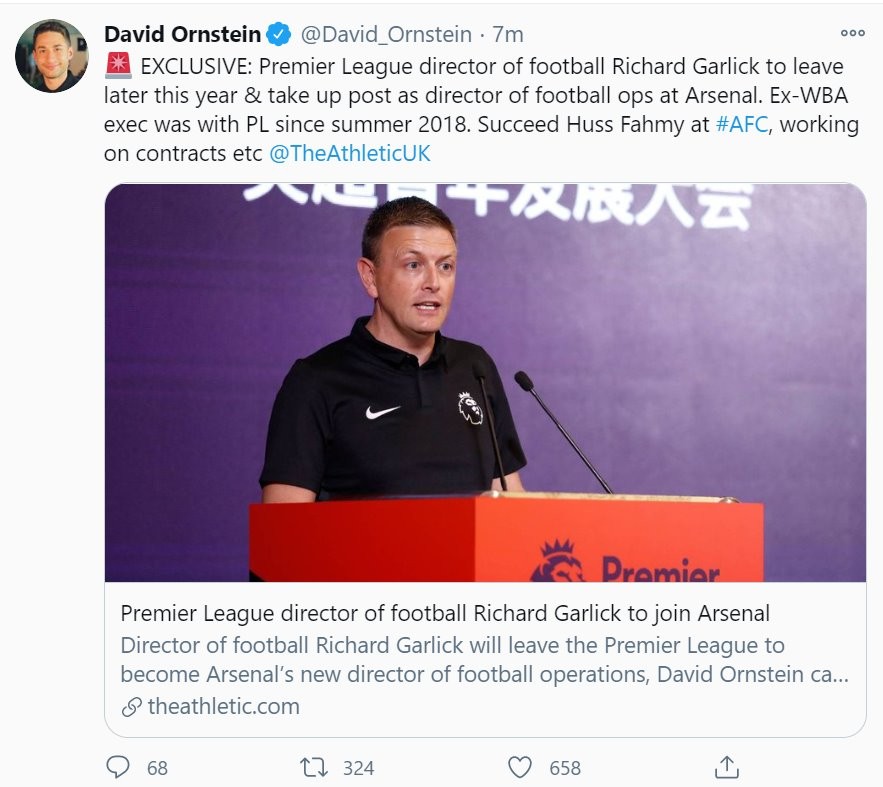883x787 pixels.
Task: Click the 68 replies count
Action: coord(157,768)
